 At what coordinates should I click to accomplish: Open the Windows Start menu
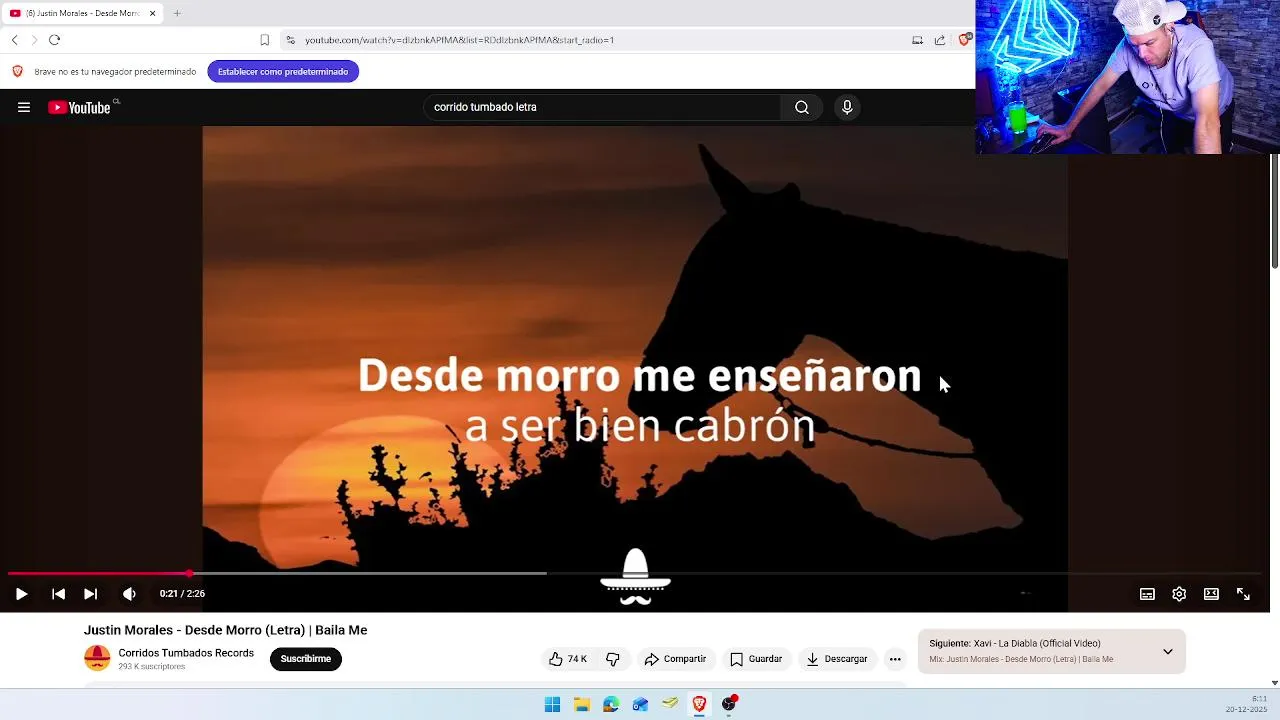click(x=552, y=704)
